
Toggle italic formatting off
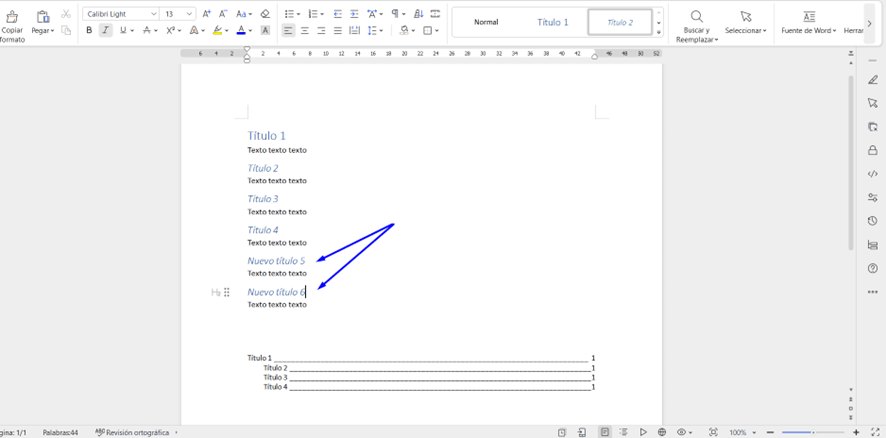(x=105, y=31)
